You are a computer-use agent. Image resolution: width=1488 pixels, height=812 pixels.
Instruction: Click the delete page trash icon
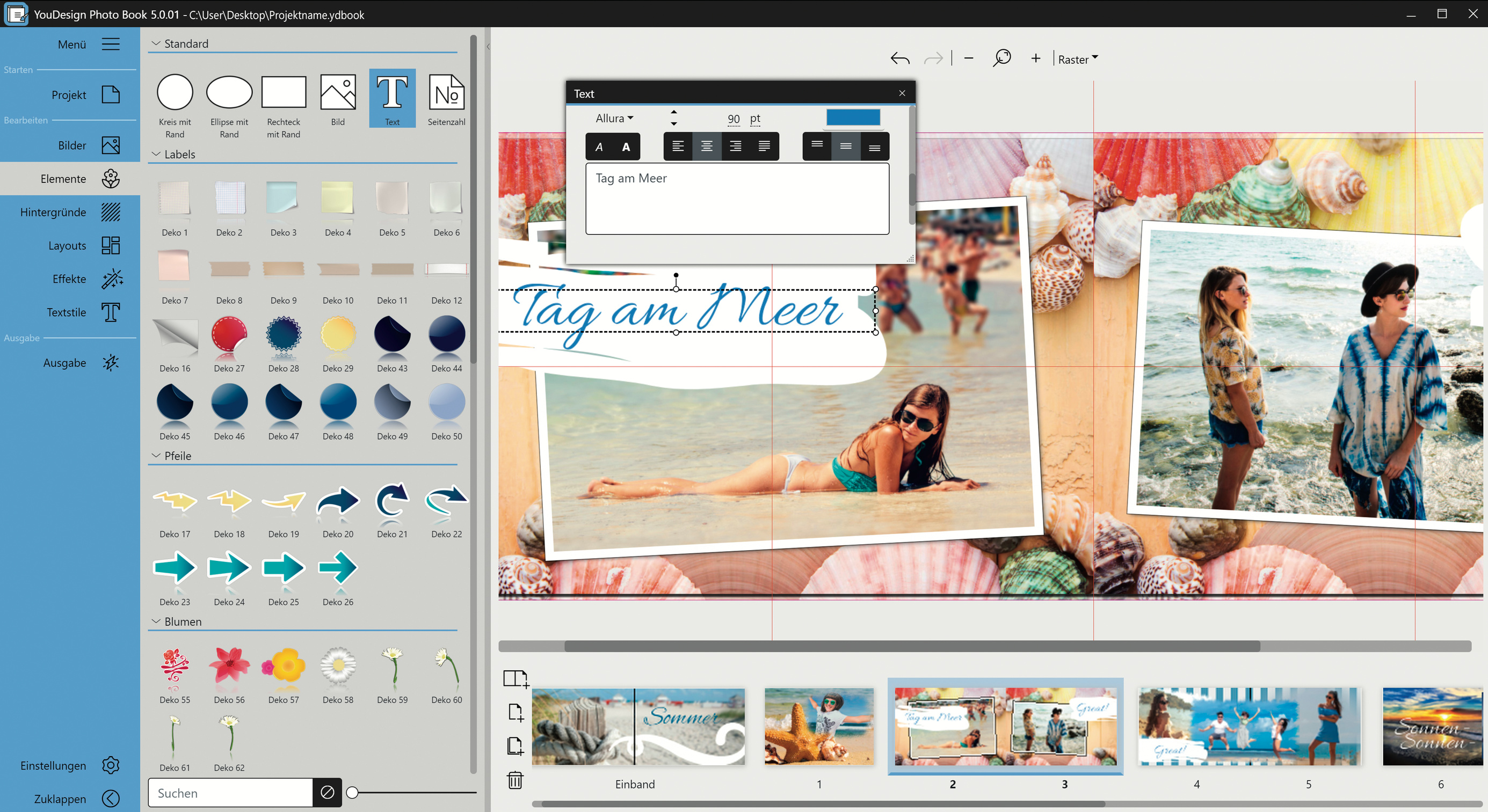click(x=514, y=780)
